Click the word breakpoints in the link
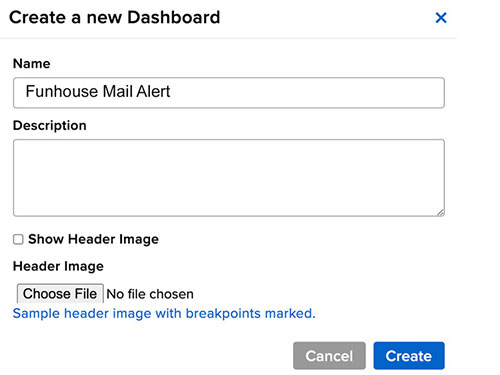Image resolution: width=500 pixels, height=375 pixels. pos(223,313)
